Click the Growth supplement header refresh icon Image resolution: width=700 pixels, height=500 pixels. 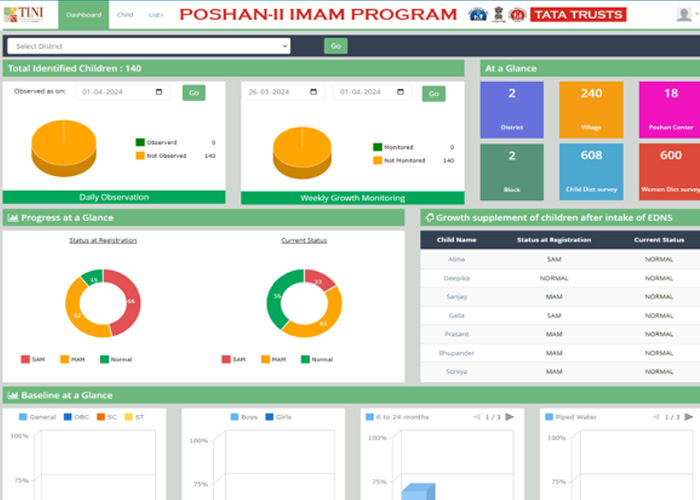[429, 217]
